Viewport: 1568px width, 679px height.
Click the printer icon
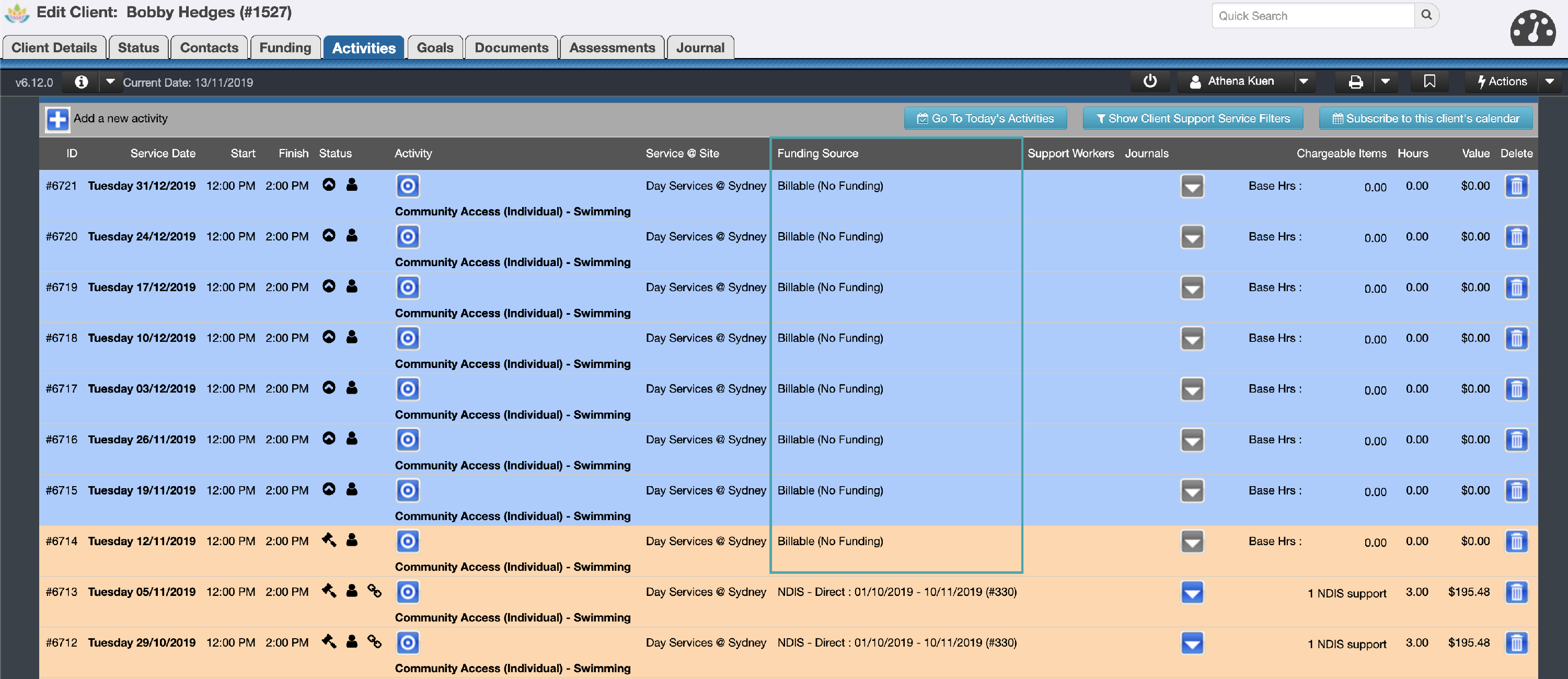click(1356, 82)
